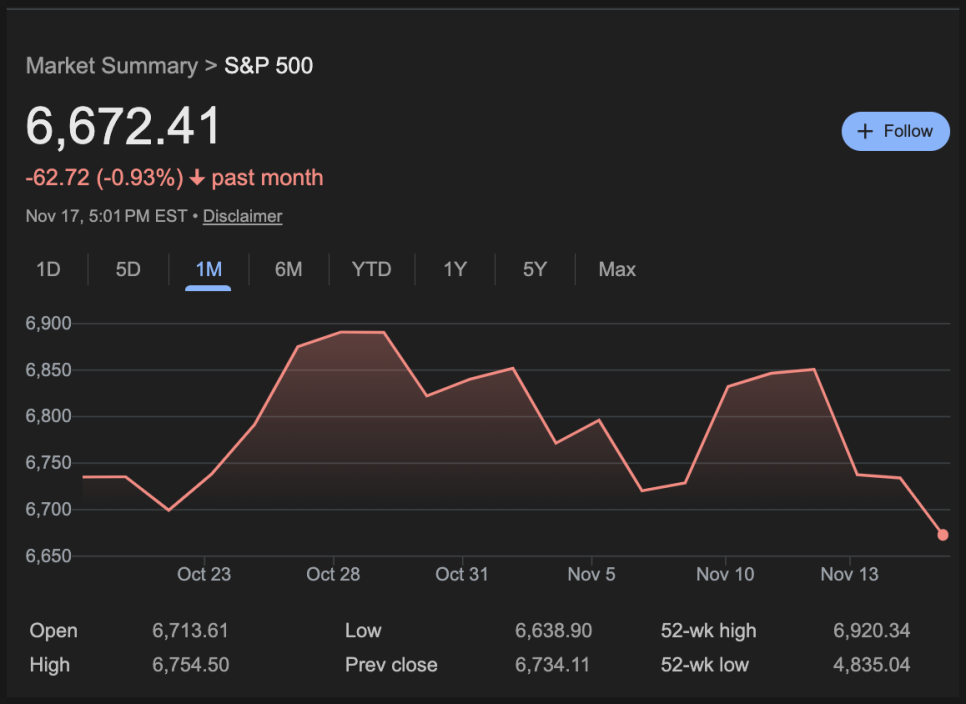Select the Max time range tab
The height and width of the screenshot is (704, 966).
[617, 269]
